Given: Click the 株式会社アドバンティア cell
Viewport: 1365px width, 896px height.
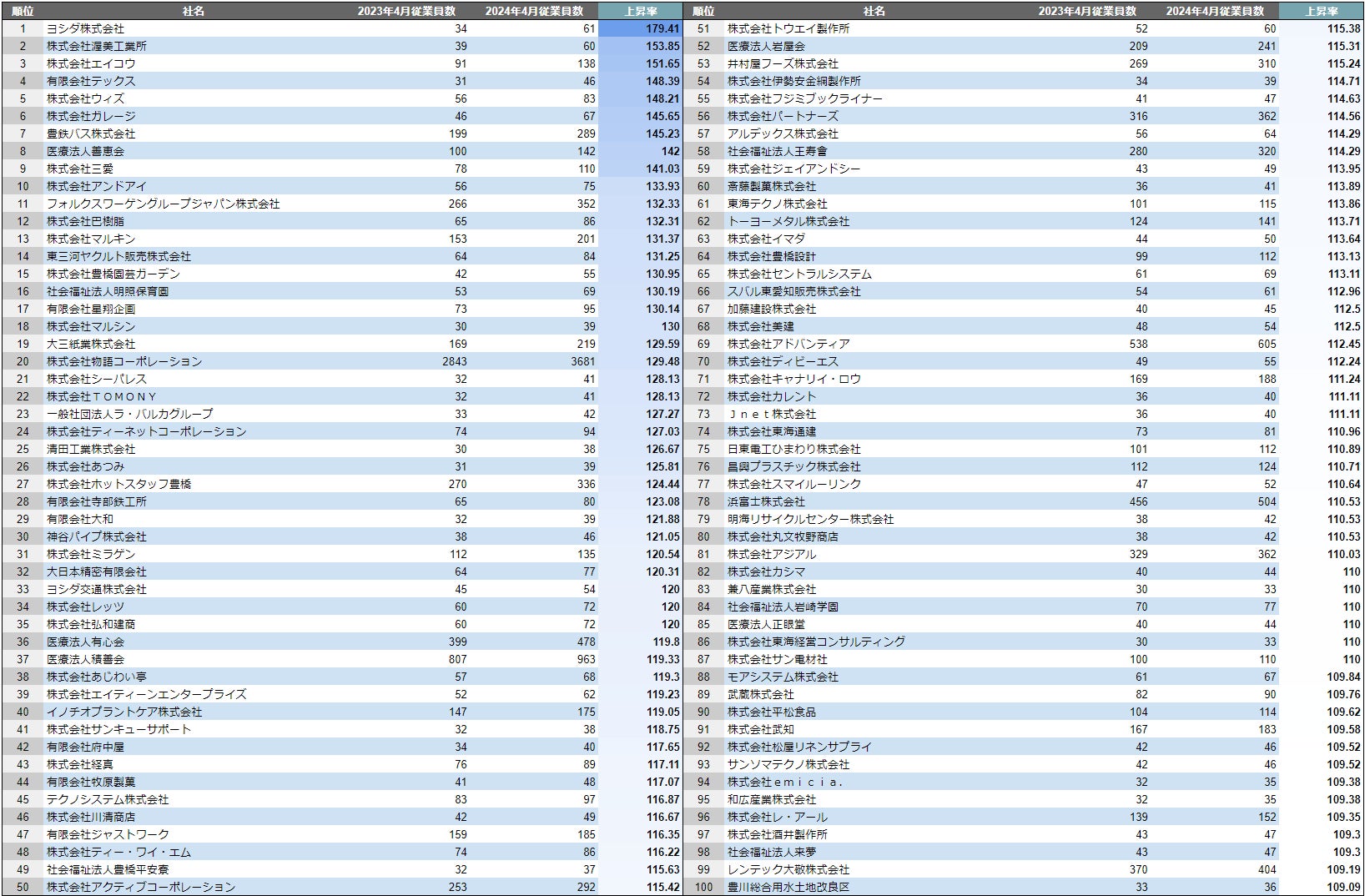Looking at the screenshot, I should pyautogui.click(x=788, y=344).
